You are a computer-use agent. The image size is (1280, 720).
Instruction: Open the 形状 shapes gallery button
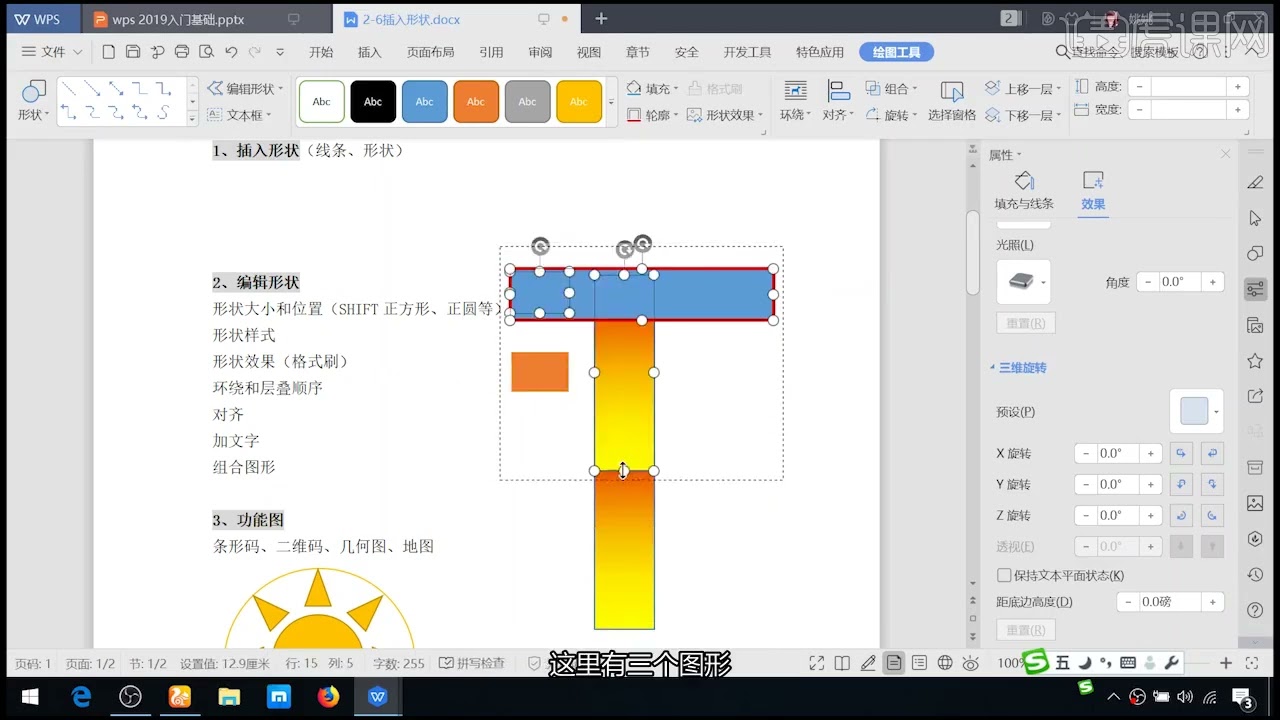pyautogui.click(x=34, y=101)
